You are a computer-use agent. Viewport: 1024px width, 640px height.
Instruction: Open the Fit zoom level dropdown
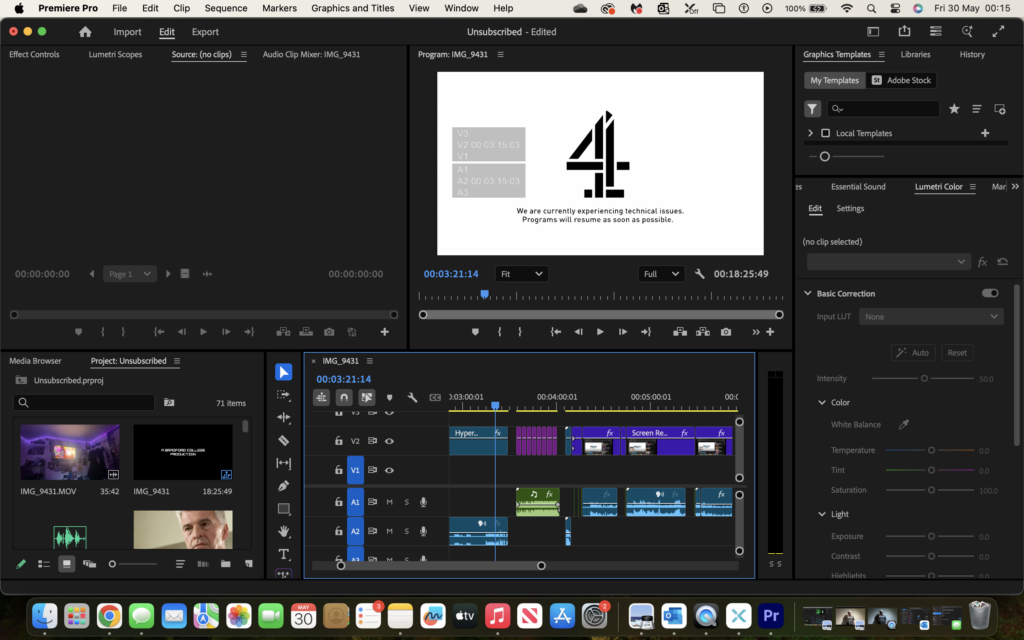521,274
